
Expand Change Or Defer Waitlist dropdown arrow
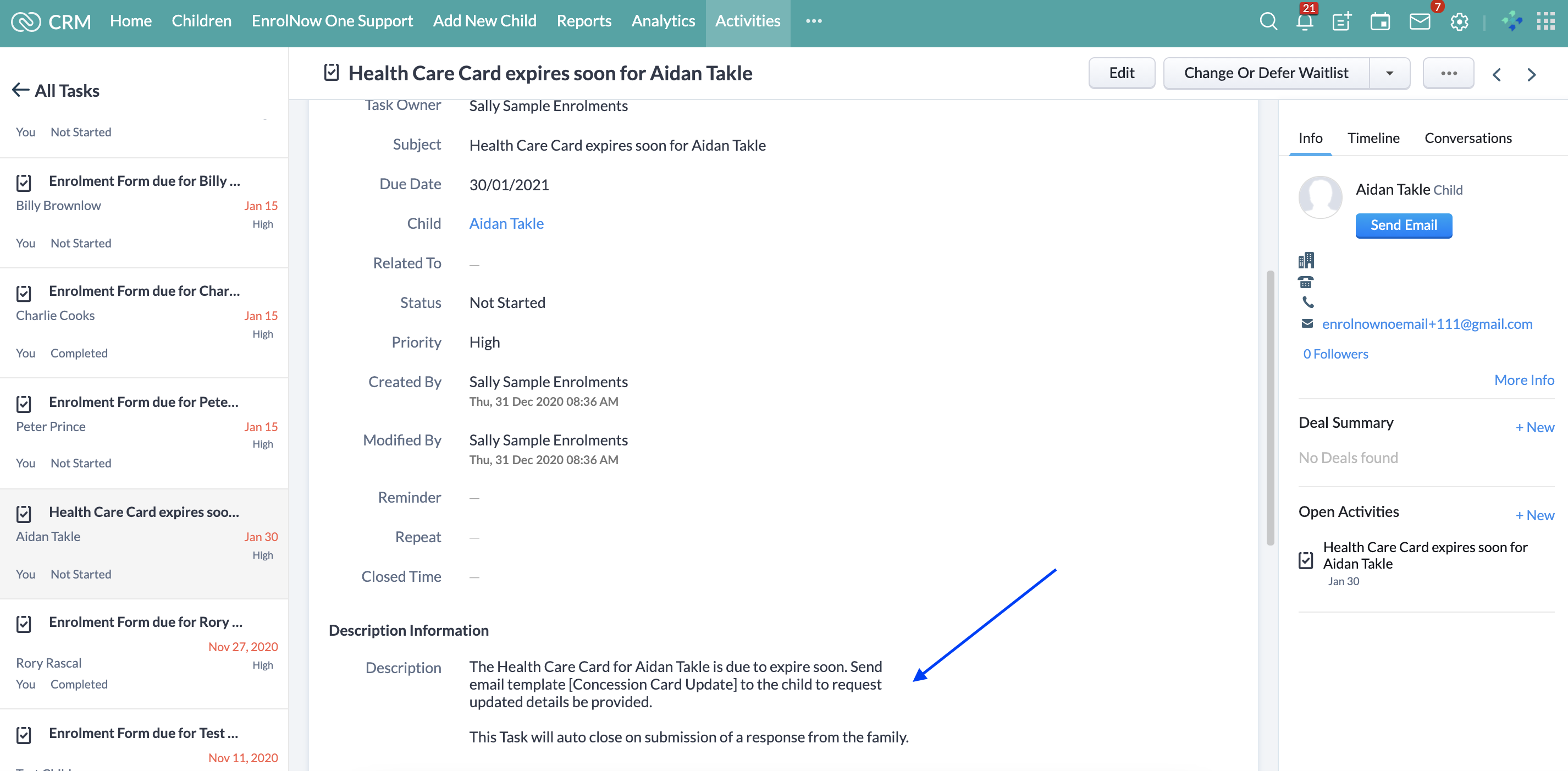1390,73
